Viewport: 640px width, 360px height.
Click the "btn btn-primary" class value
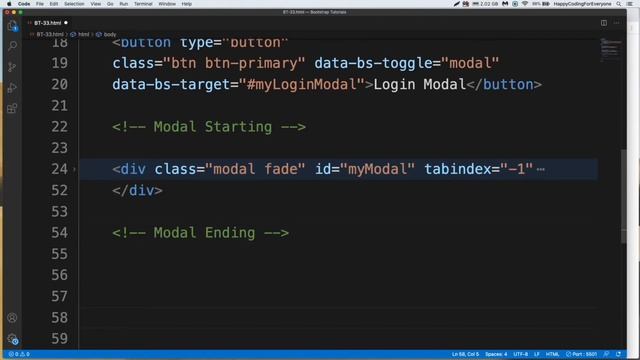pyautogui.click(x=234, y=63)
